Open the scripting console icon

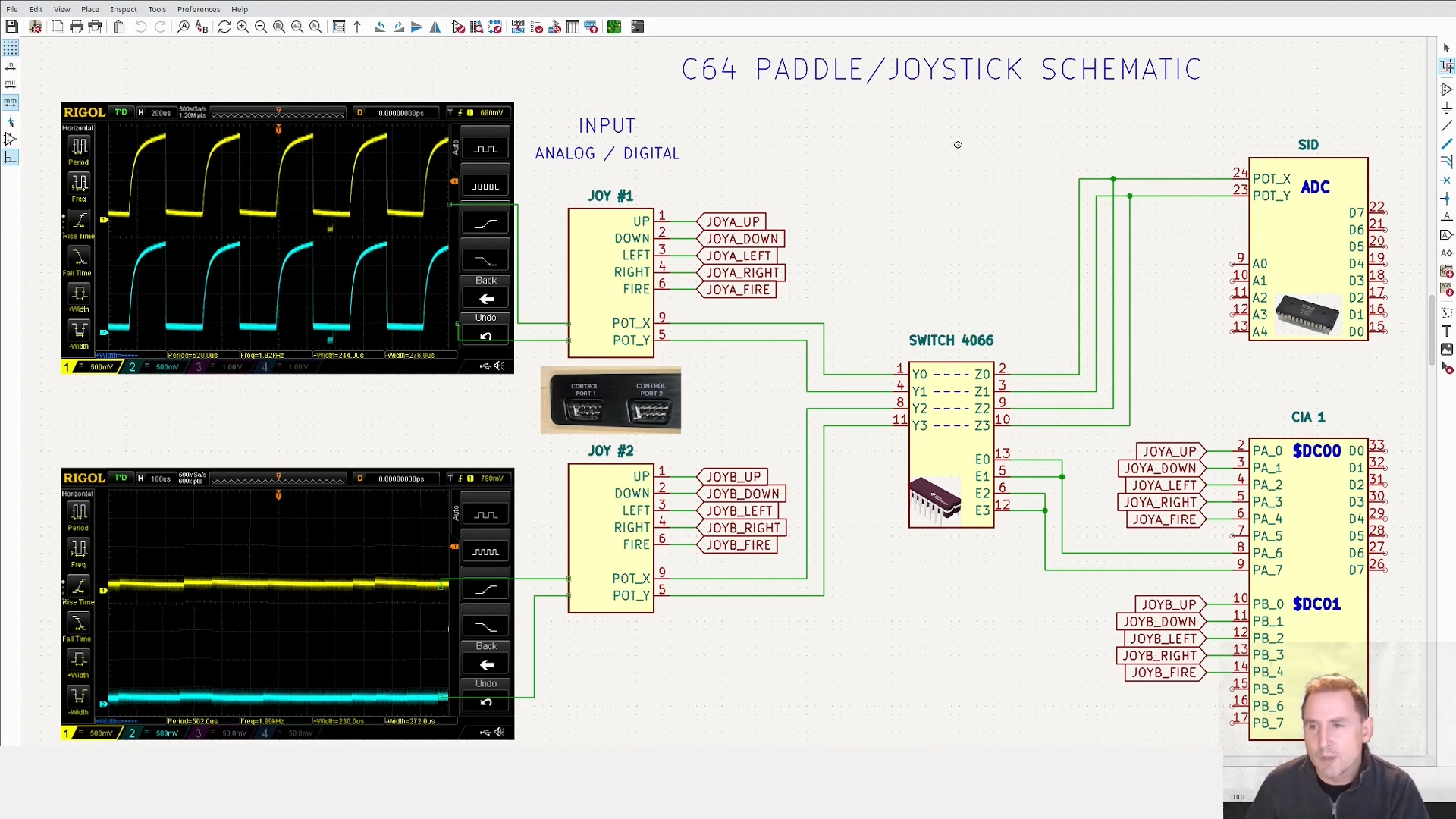tap(637, 27)
